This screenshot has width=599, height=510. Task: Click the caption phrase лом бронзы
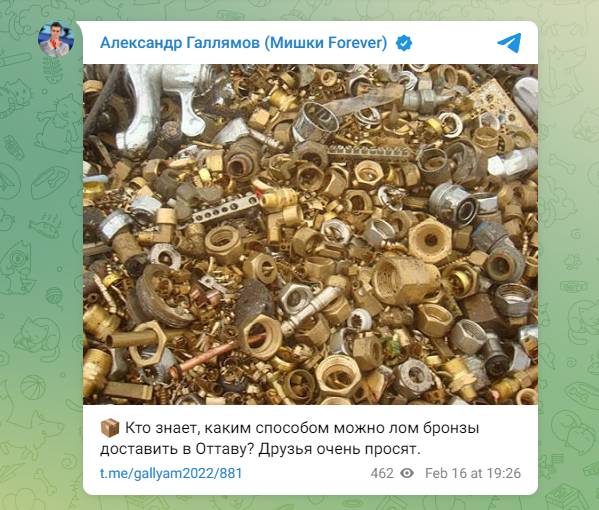pos(434,428)
